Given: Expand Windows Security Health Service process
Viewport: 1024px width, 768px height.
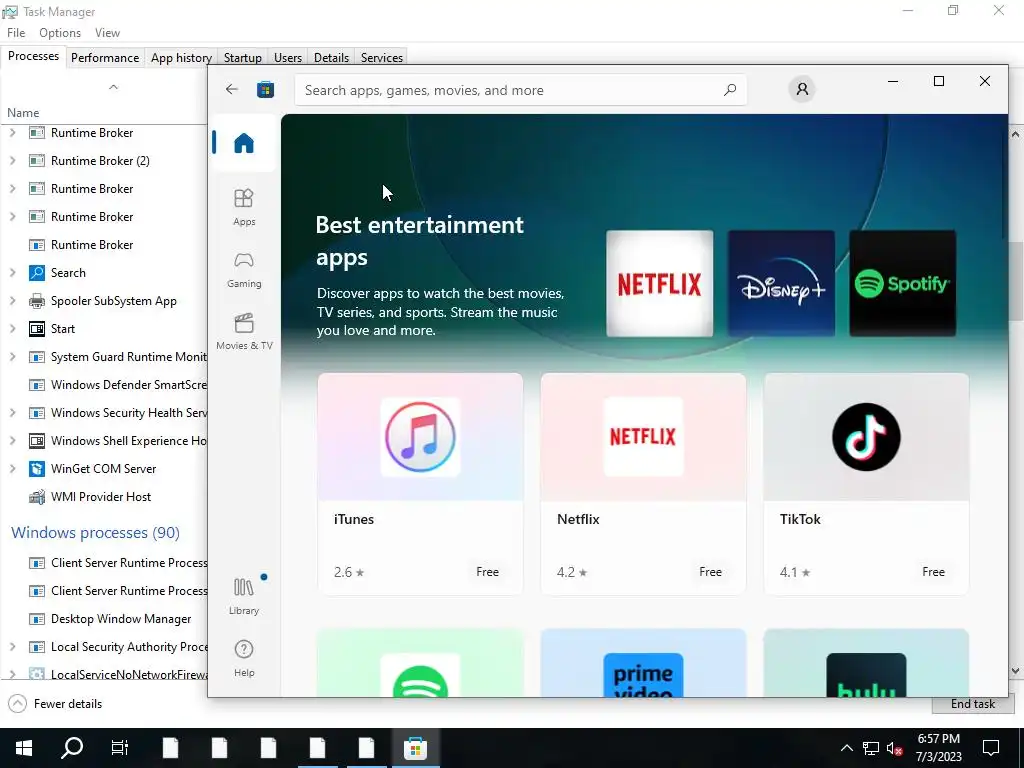Looking at the screenshot, I should tap(12, 413).
